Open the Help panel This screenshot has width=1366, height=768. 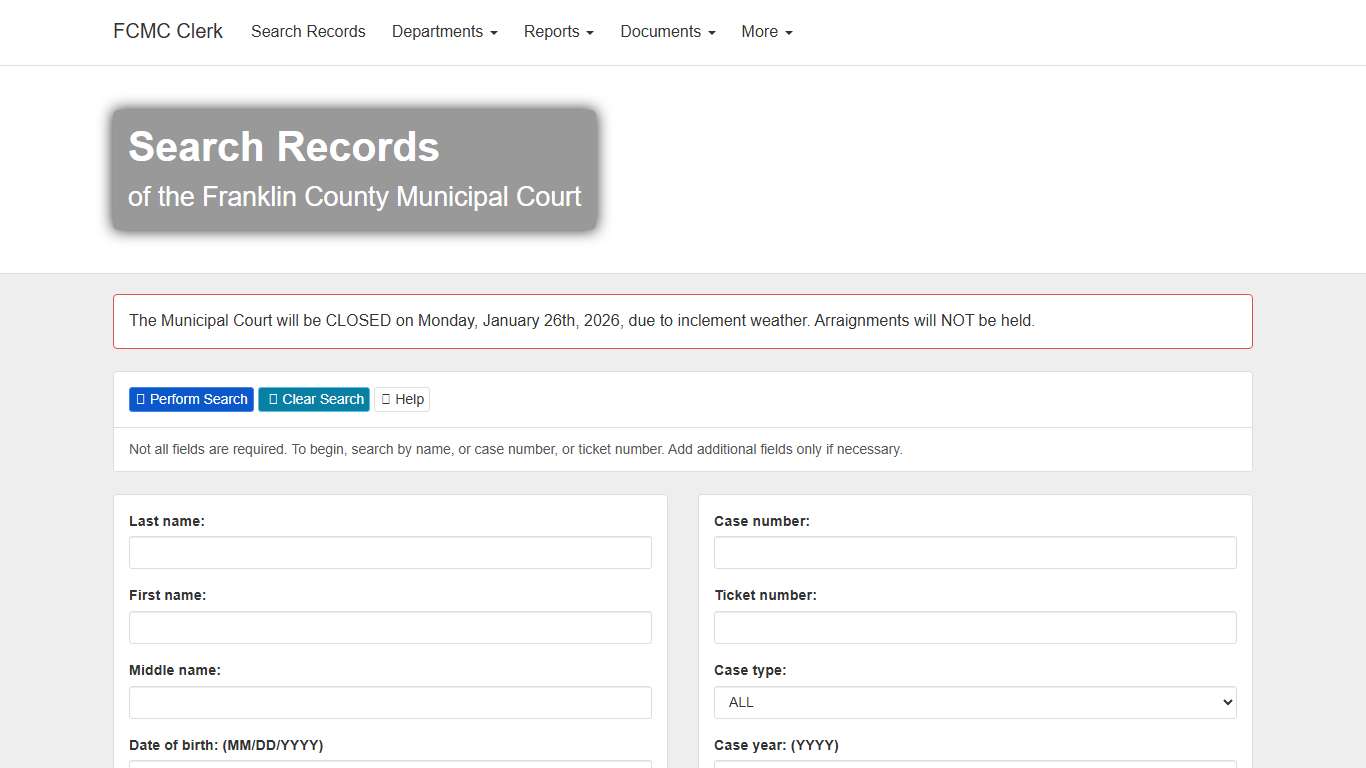pos(401,399)
